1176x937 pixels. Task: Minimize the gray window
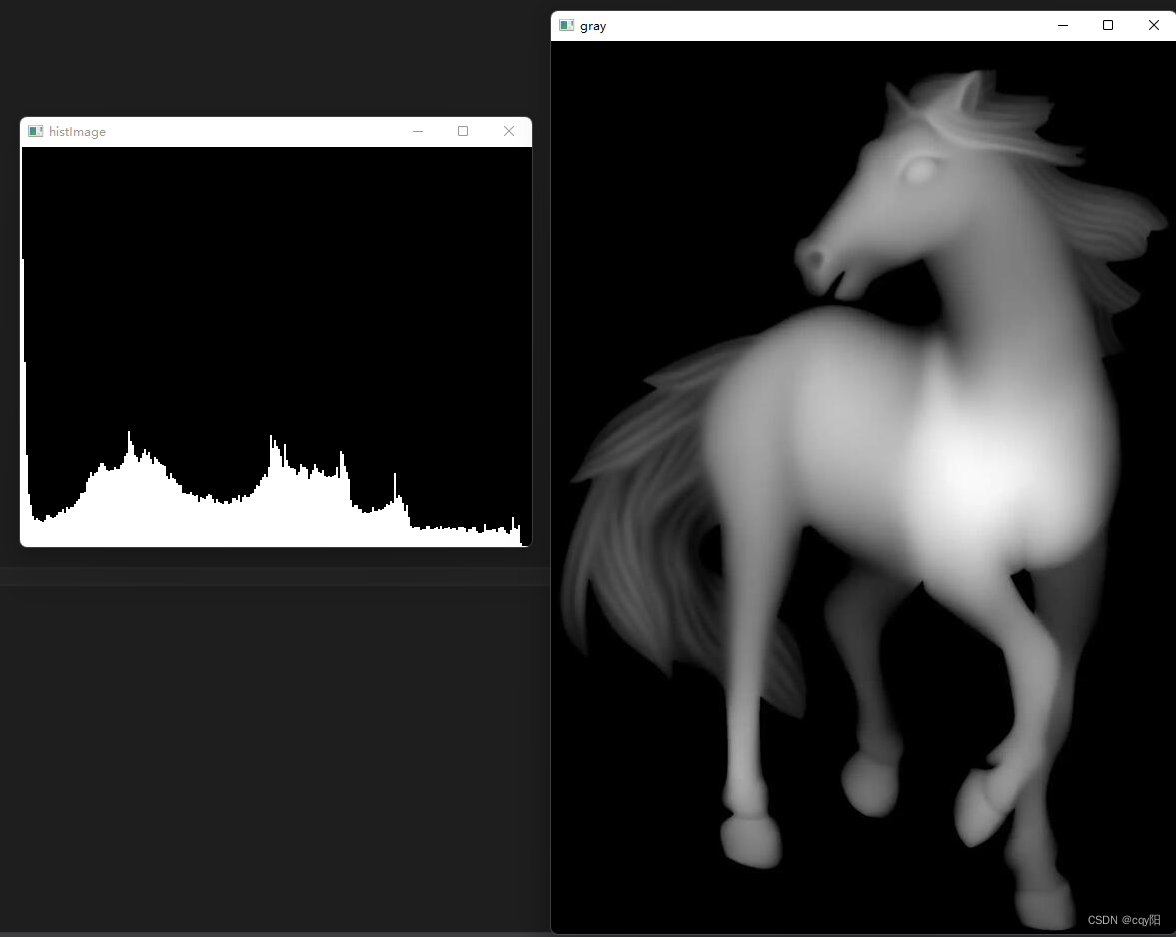1063,25
